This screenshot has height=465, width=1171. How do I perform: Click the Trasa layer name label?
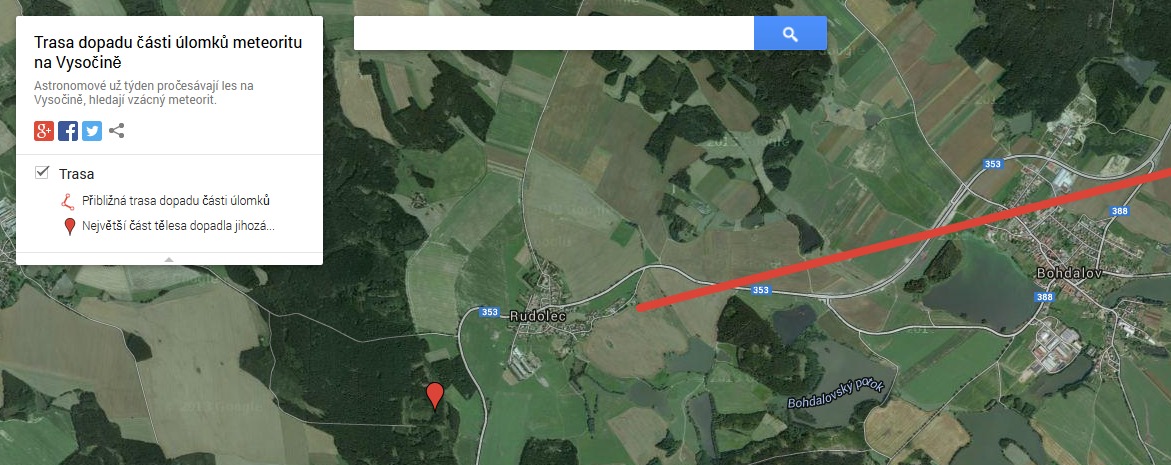pyautogui.click(x=77, y=174)
